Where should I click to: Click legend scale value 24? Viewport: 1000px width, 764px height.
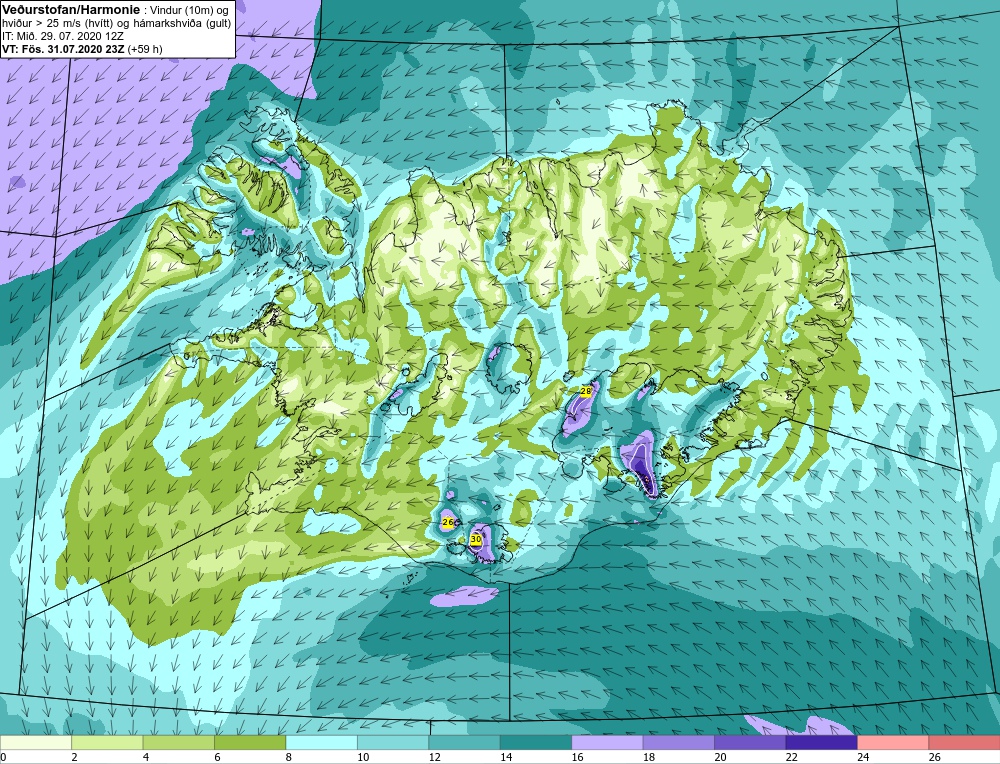point(863,757)
